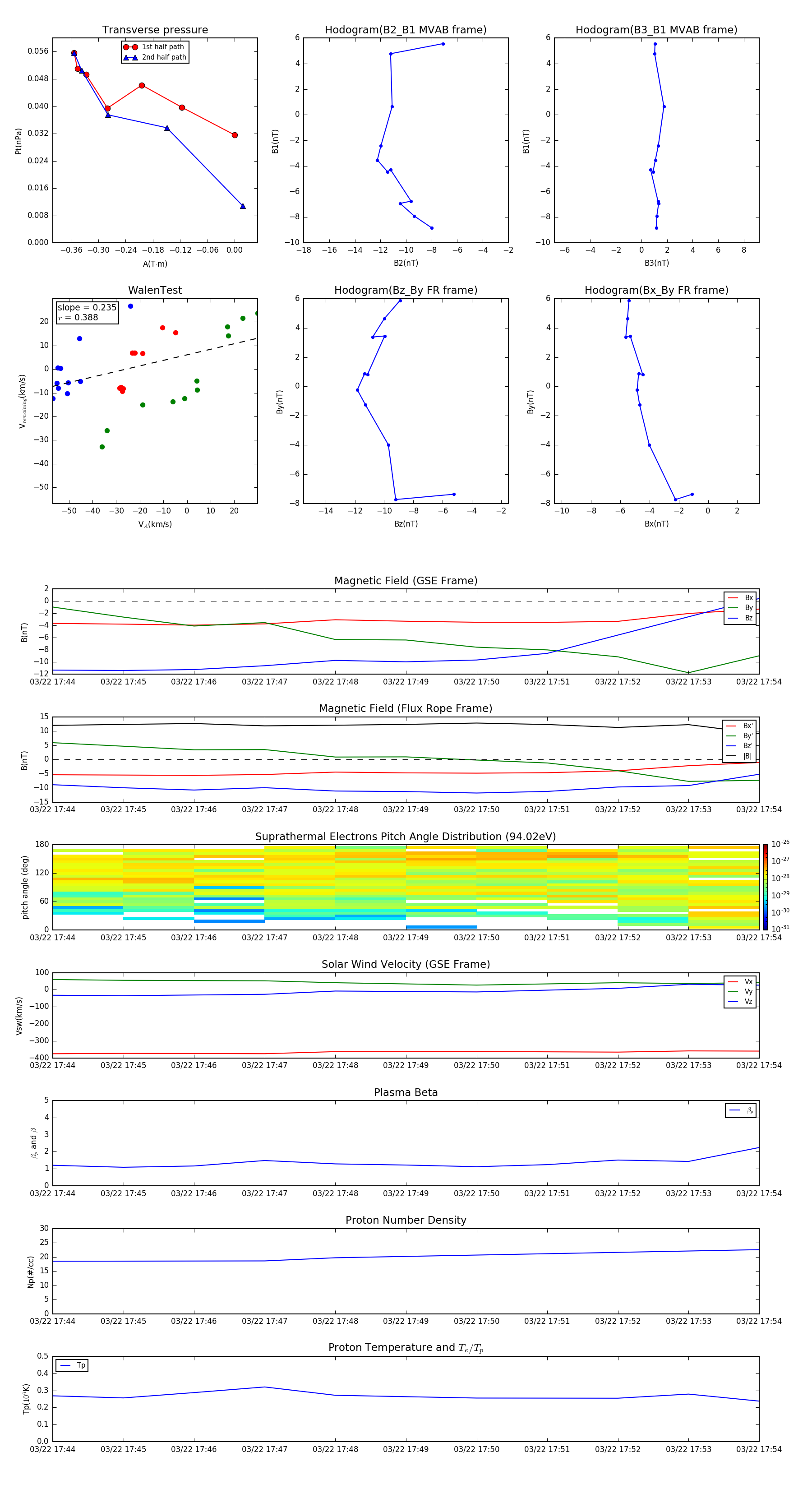The width and height of the screenshot is (812, 1489).
Task: Click the 'V_A(km/s)' axis label
Action: (x=155, y=524)
